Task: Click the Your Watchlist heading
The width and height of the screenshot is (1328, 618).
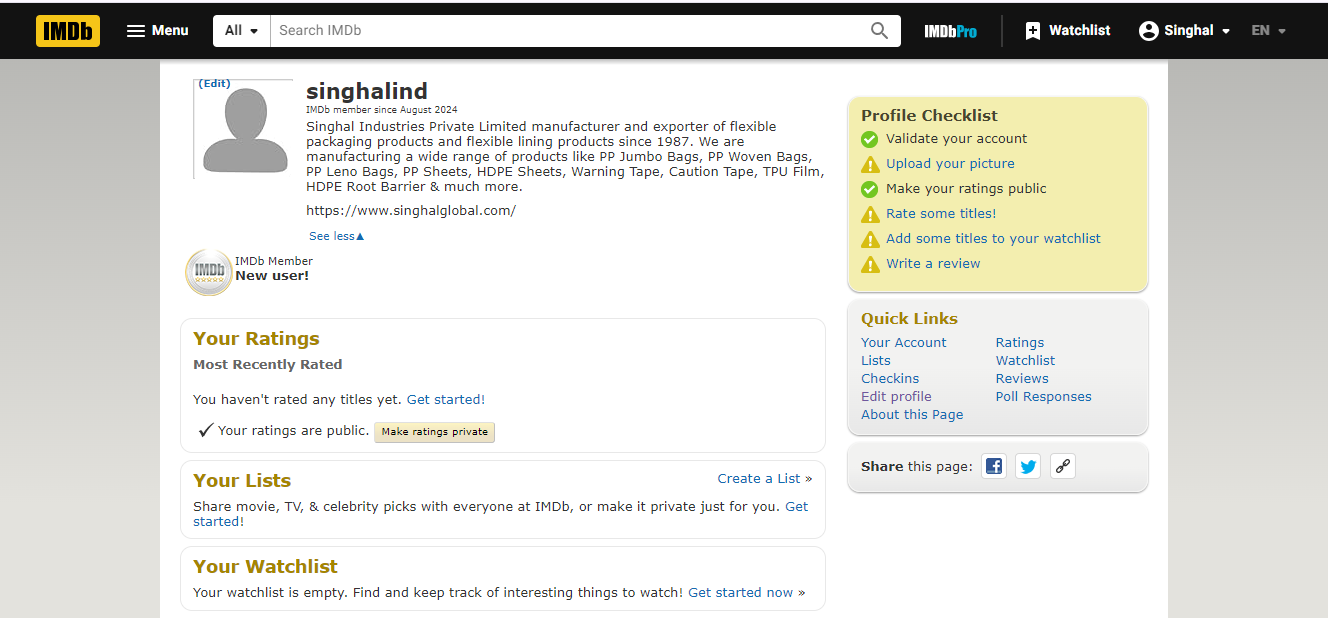Action: tap(265, 566)
